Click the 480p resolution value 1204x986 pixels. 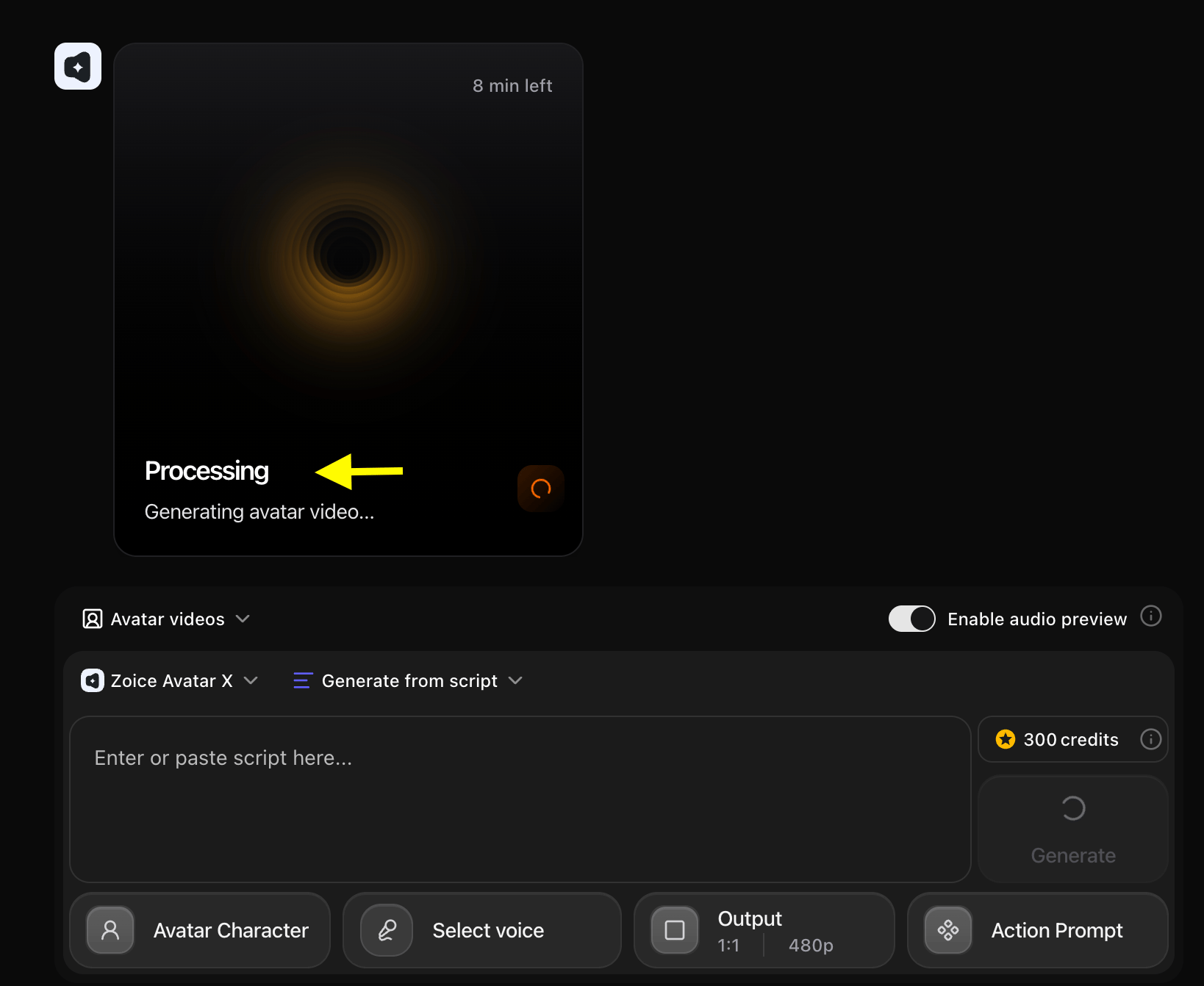click(811, 946)
